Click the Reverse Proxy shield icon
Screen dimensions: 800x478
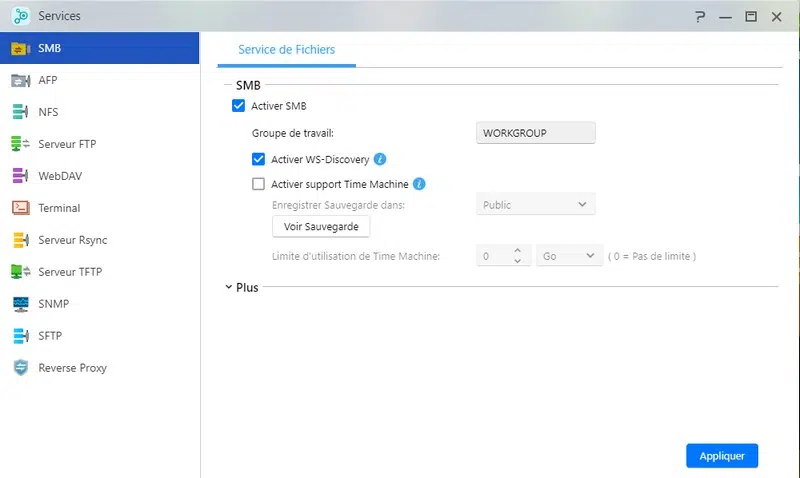click(21, 368)
